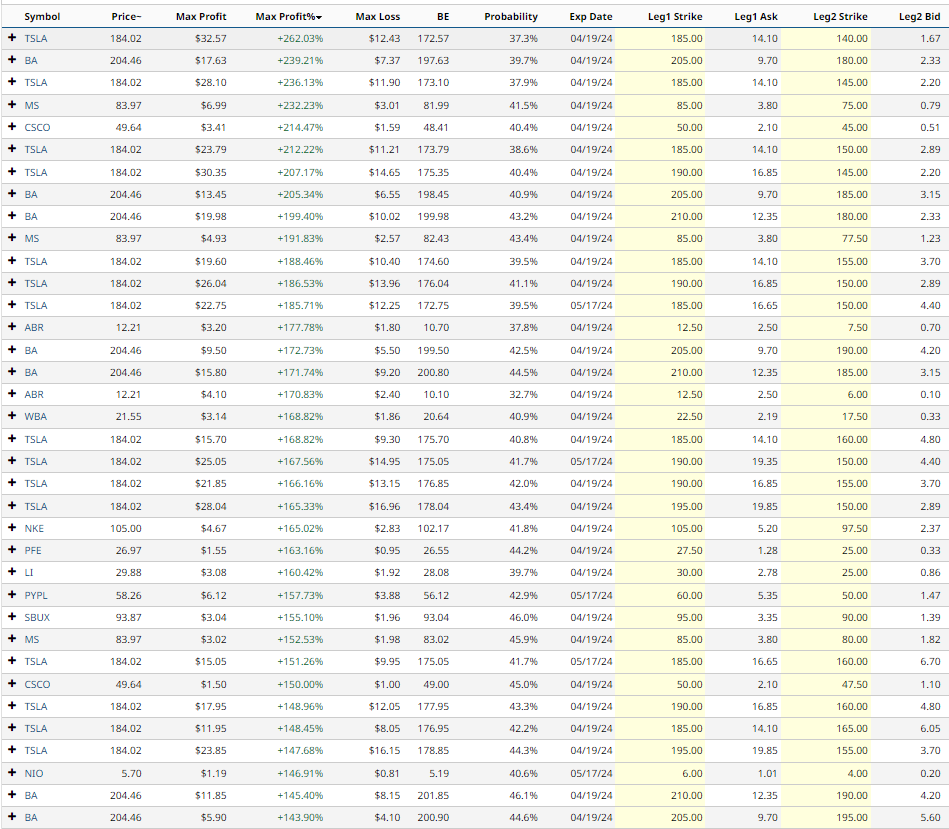Expand the MS row with Max Profit $6.99

(12, 105)
